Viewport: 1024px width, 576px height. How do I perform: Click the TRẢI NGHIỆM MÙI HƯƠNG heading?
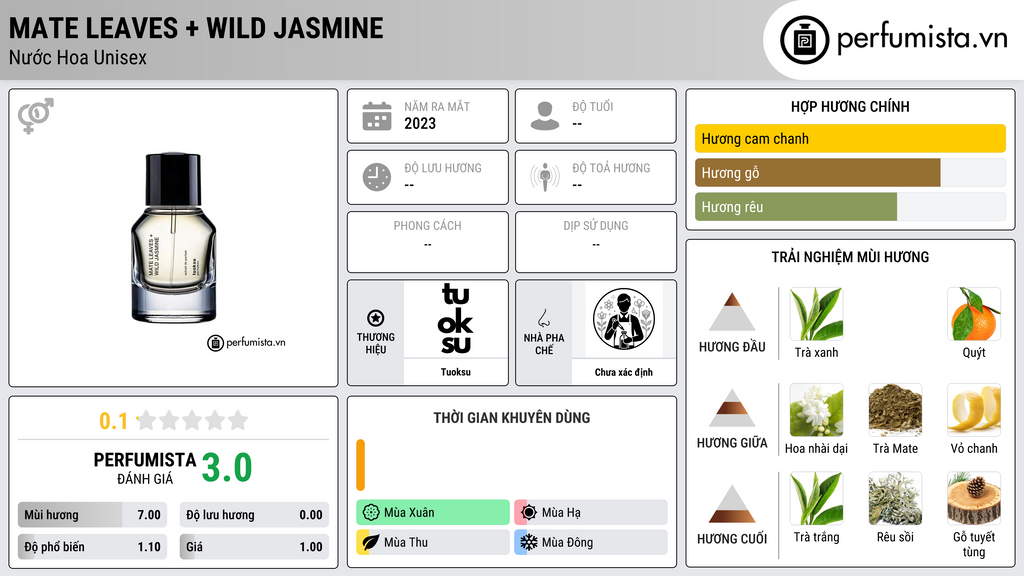850,257
